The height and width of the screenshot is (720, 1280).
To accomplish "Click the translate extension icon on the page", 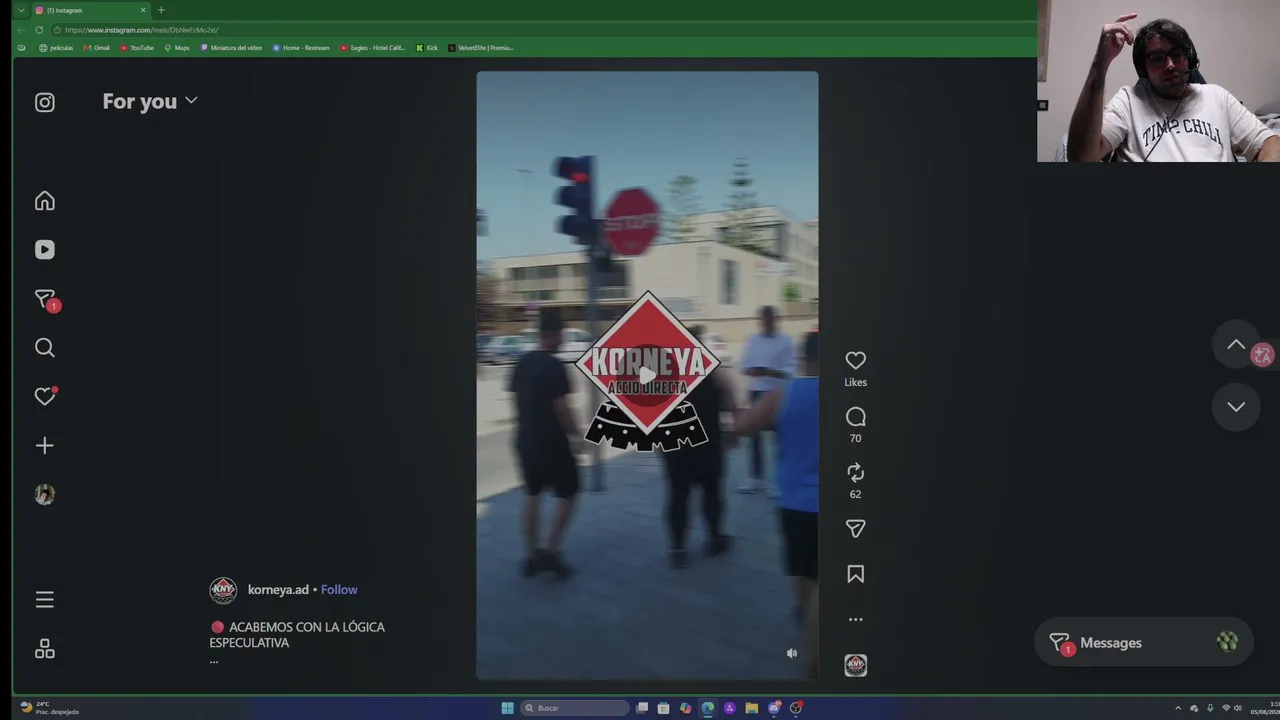I will tap(1263, 356).
